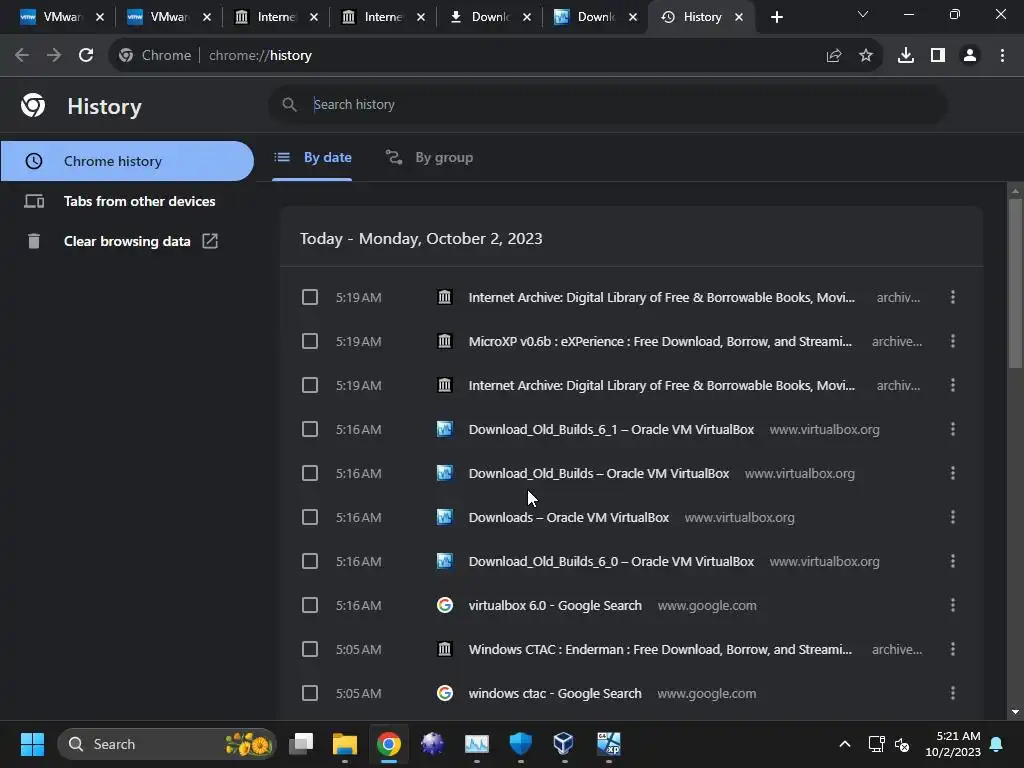
Task: Open the VirtualBox cube icon on taskbar
Action: (x=564, y=744)
